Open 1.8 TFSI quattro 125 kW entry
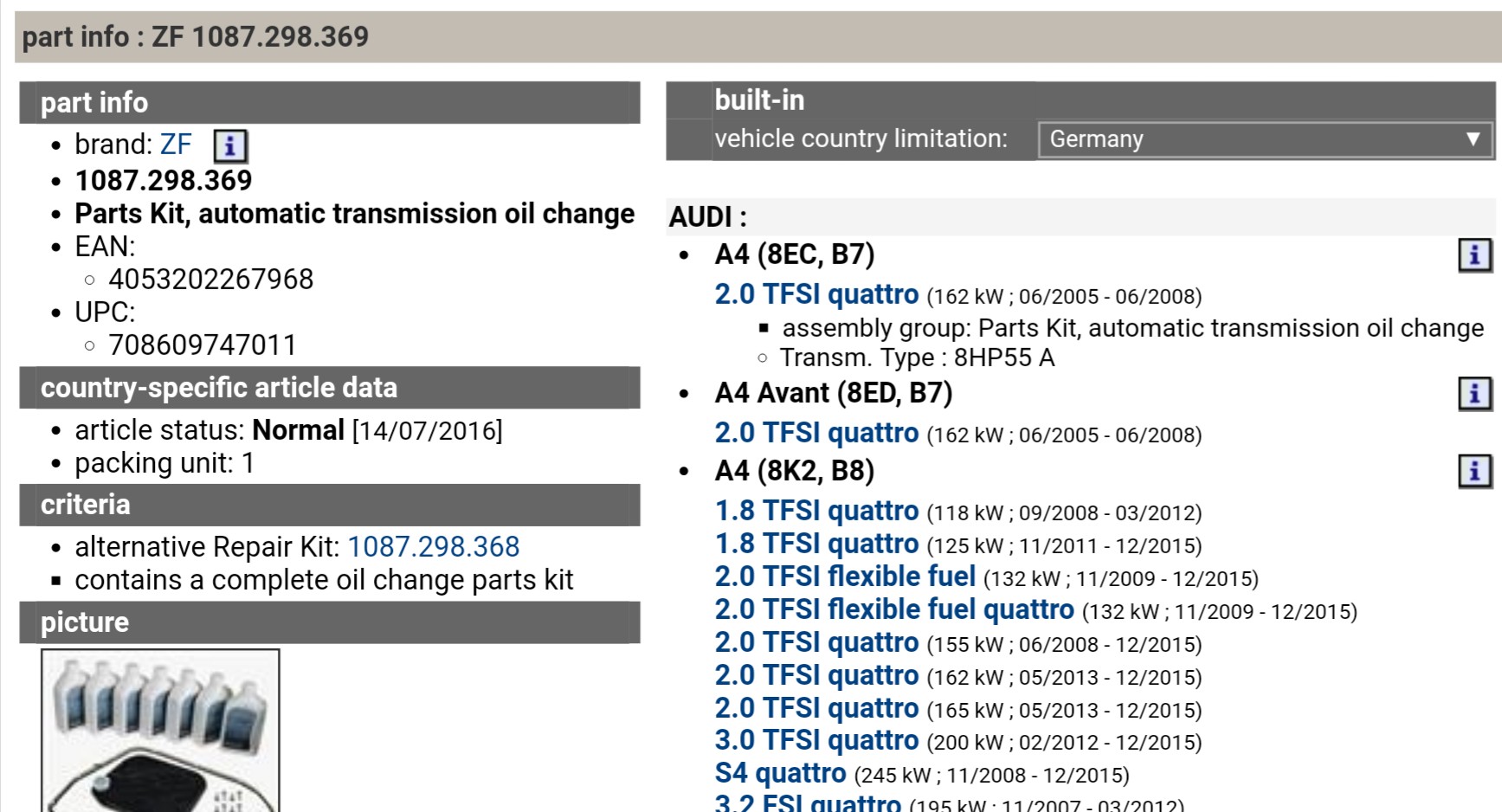 (x=815, y=545)
